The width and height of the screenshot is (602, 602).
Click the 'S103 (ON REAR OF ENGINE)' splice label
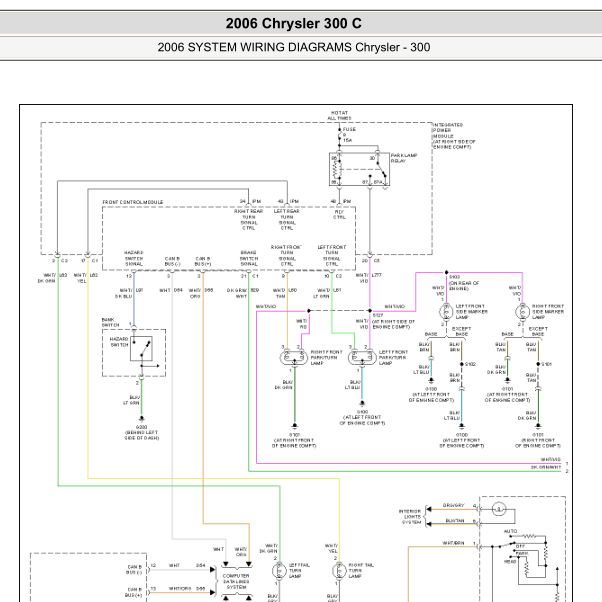tap(464, 283)
